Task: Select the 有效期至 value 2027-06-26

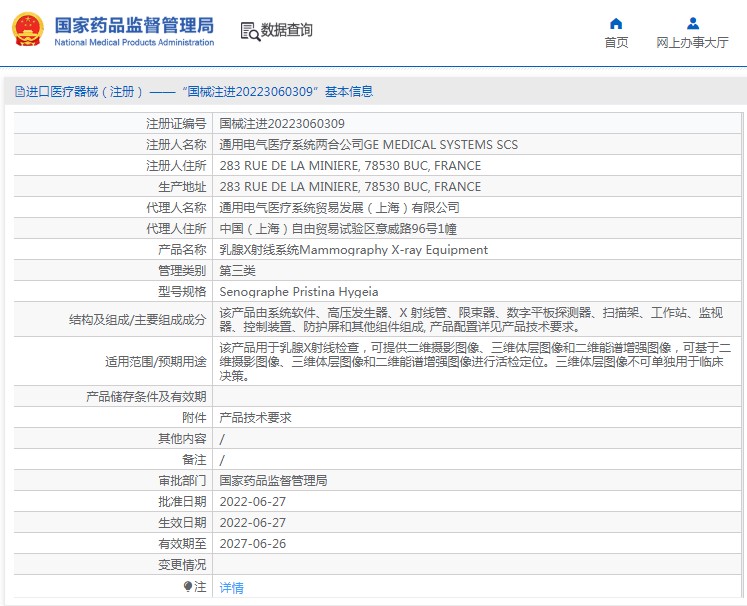Action: click(252, 544)
